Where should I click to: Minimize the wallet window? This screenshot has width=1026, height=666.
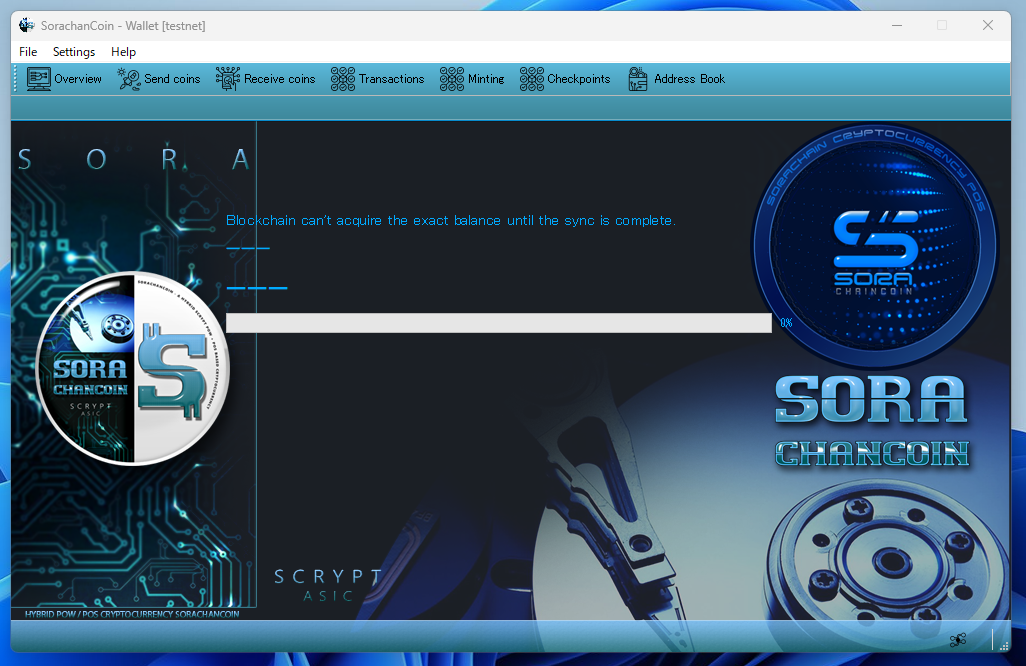895,26
